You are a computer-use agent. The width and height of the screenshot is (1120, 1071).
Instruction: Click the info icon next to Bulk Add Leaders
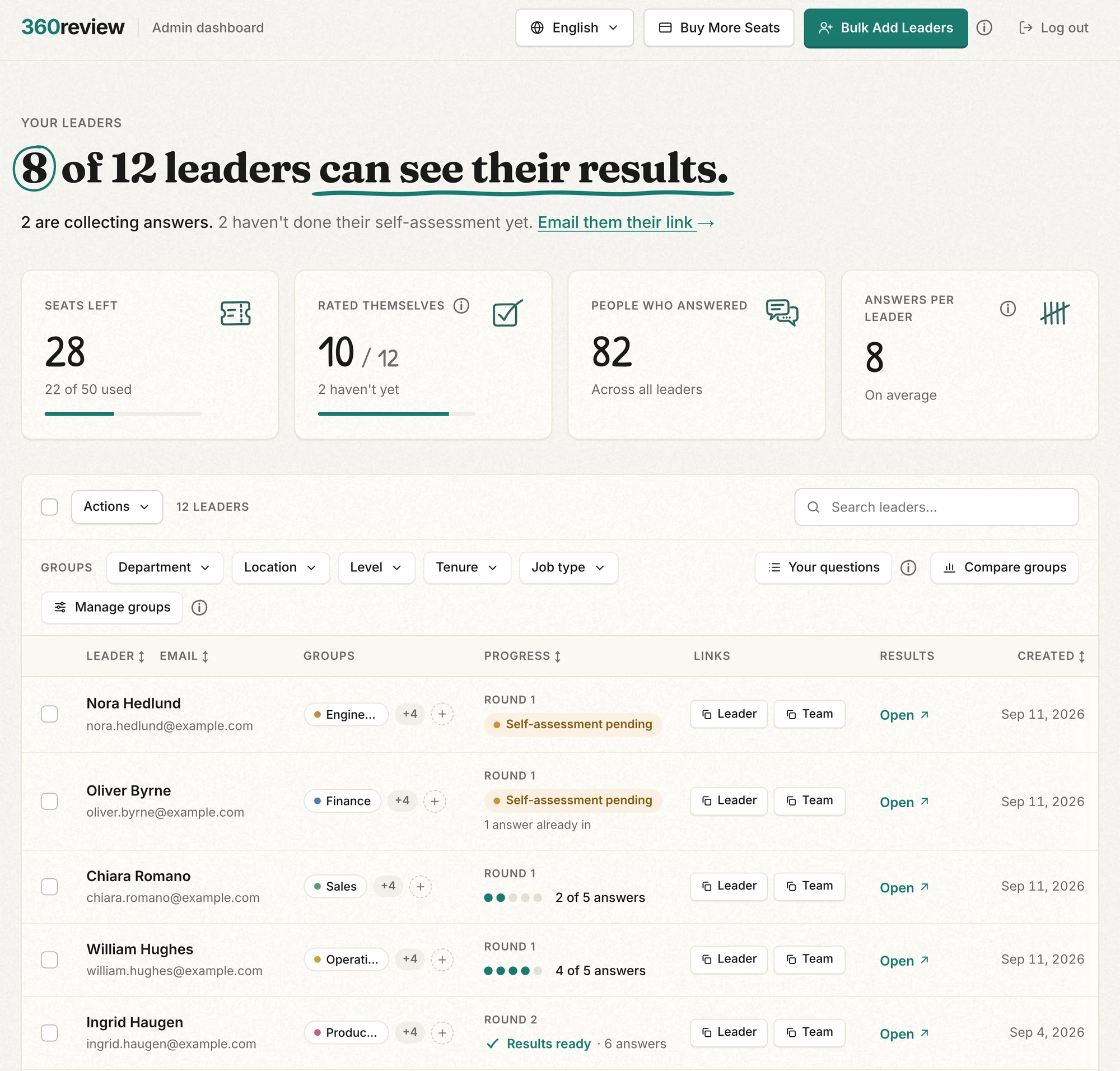pos(984,27)
